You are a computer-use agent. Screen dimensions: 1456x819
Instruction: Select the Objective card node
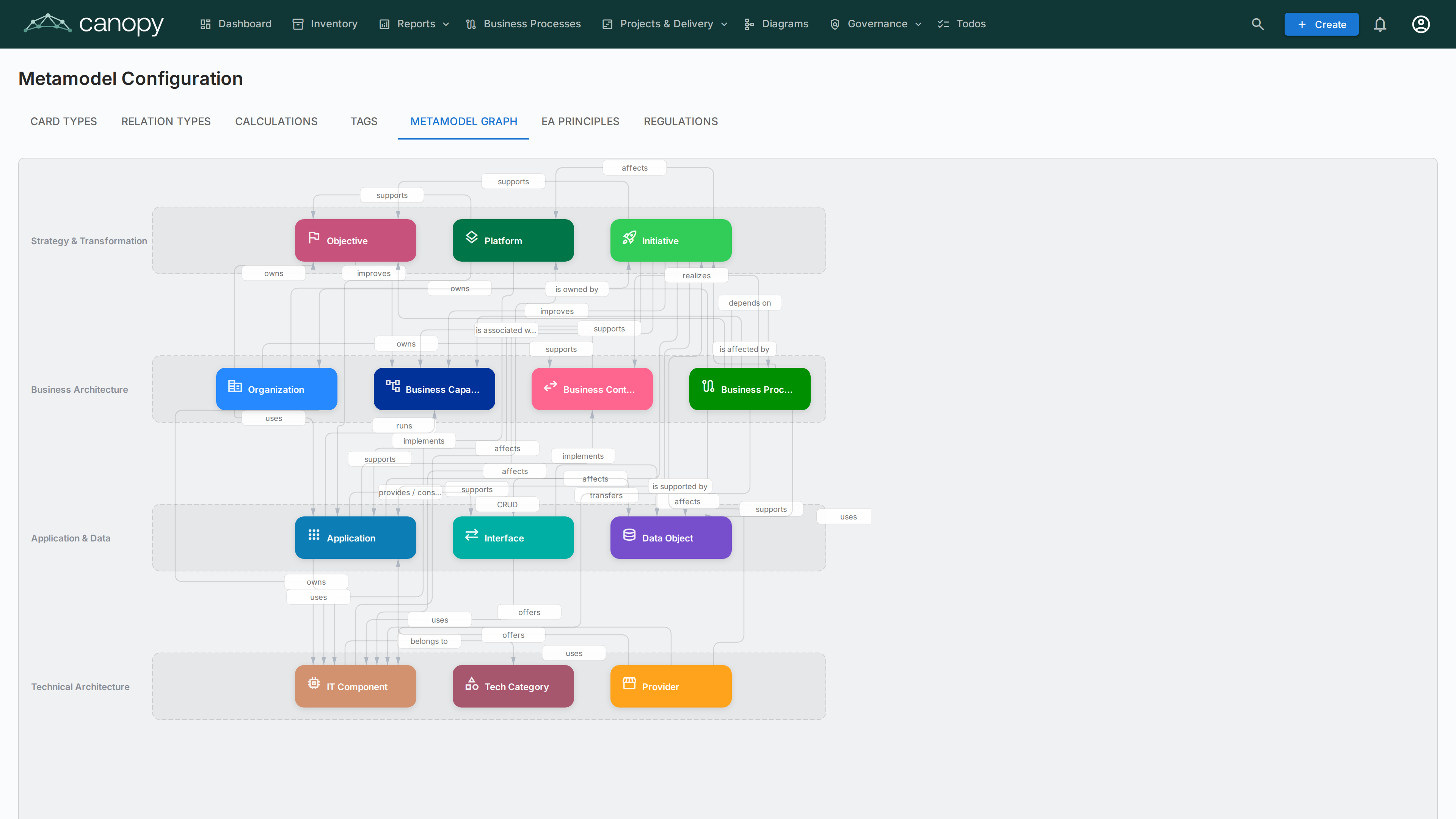click(356, 241)
